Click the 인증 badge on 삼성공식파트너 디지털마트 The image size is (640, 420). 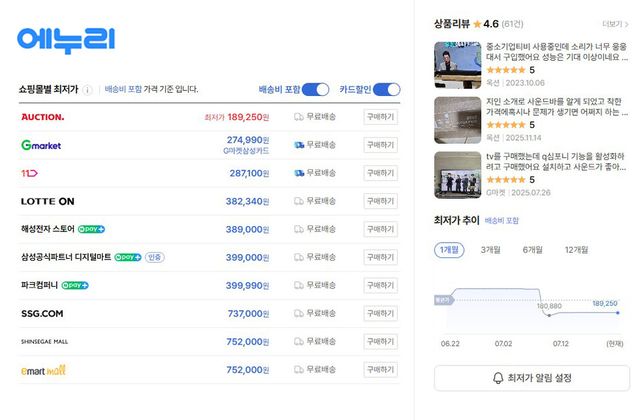(x=155, y=257)
